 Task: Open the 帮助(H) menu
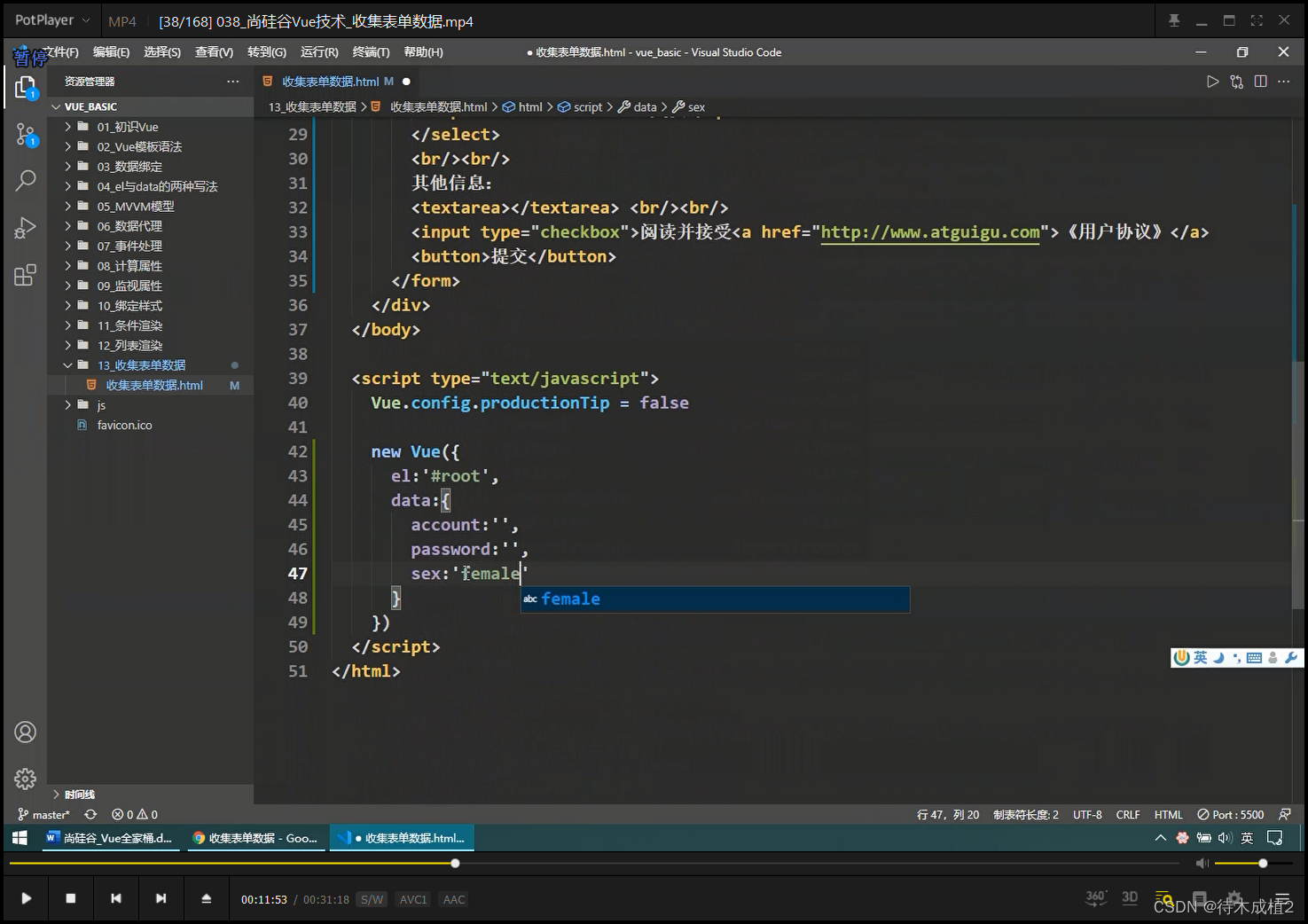423,52
